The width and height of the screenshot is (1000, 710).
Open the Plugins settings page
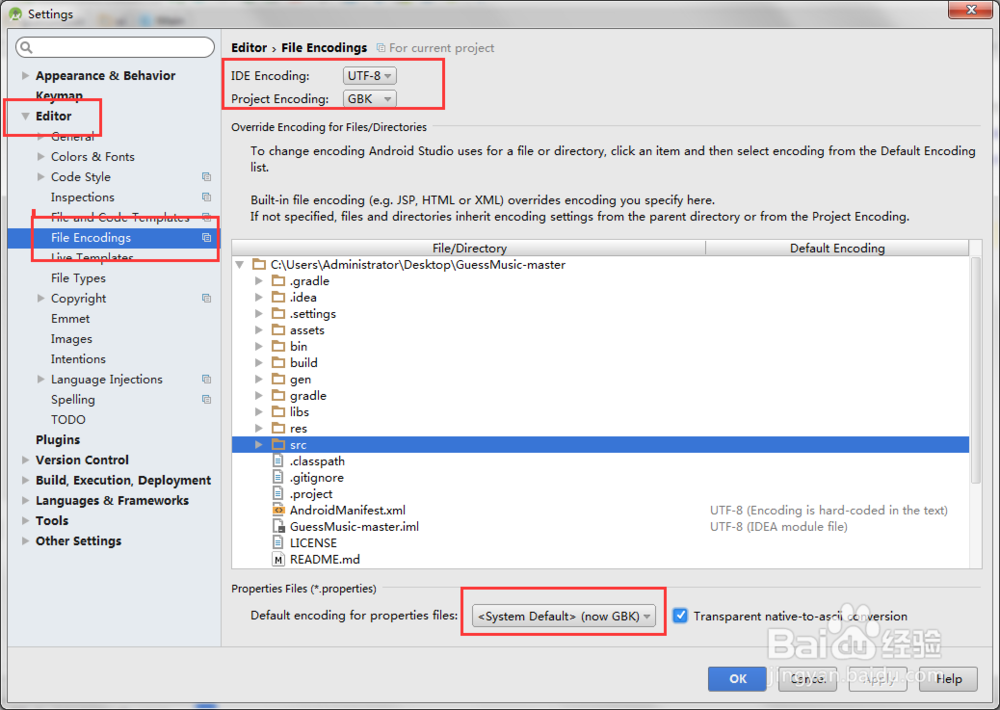coord(57,440)
